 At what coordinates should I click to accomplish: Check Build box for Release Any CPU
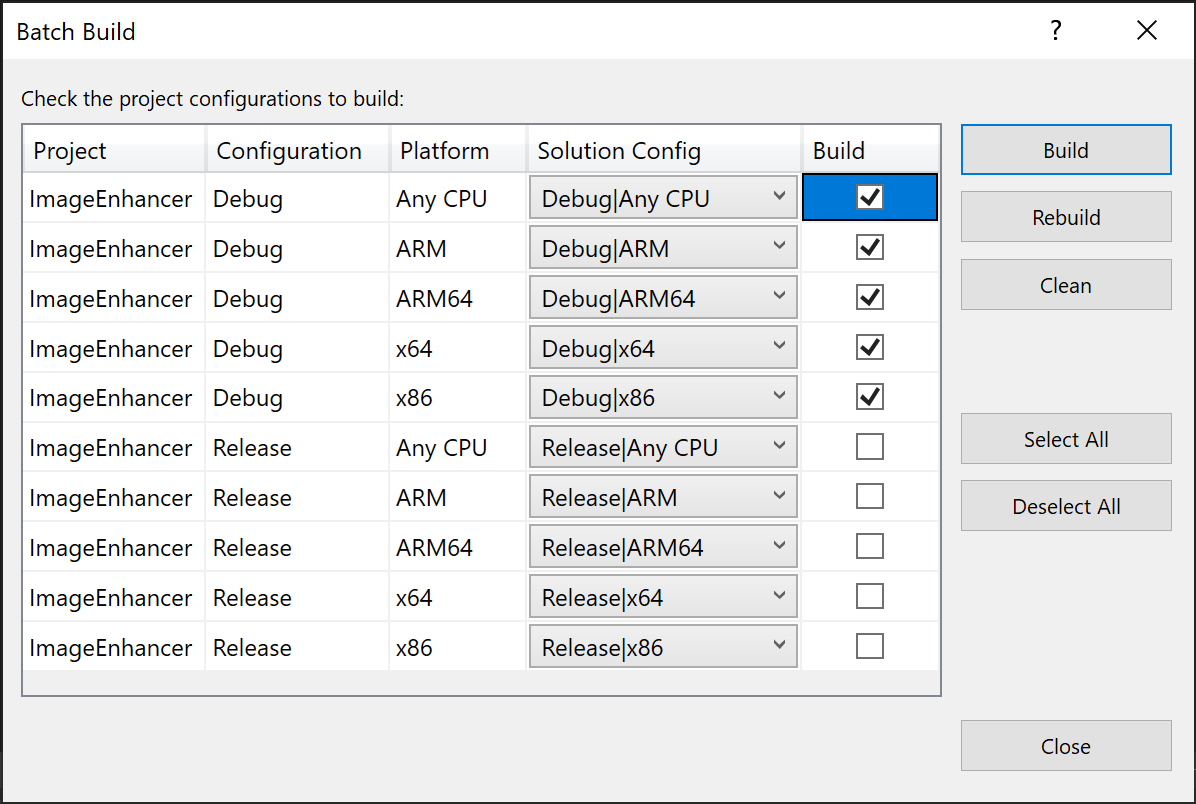point(870,447)
